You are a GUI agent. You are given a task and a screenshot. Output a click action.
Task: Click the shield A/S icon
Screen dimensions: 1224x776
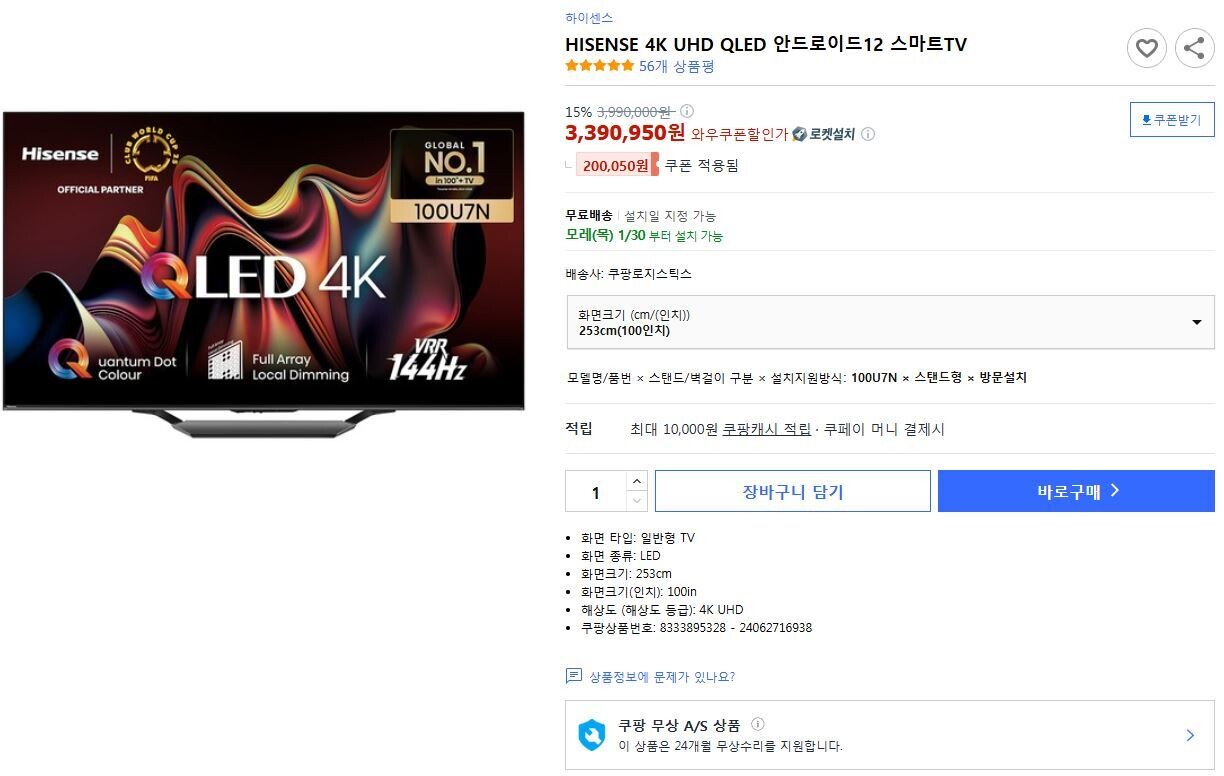coord(592,735)
